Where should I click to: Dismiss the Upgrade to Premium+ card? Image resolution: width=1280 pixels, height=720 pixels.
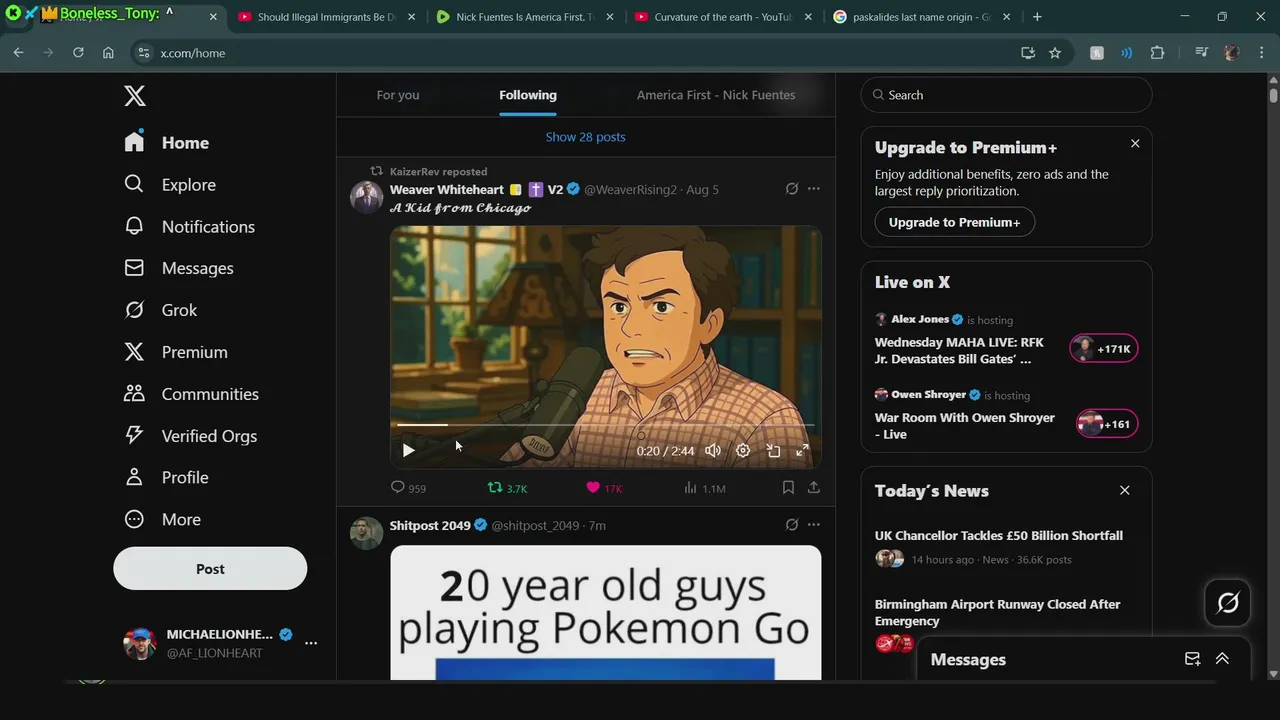pyautogui.click(x=1135, y=144)
